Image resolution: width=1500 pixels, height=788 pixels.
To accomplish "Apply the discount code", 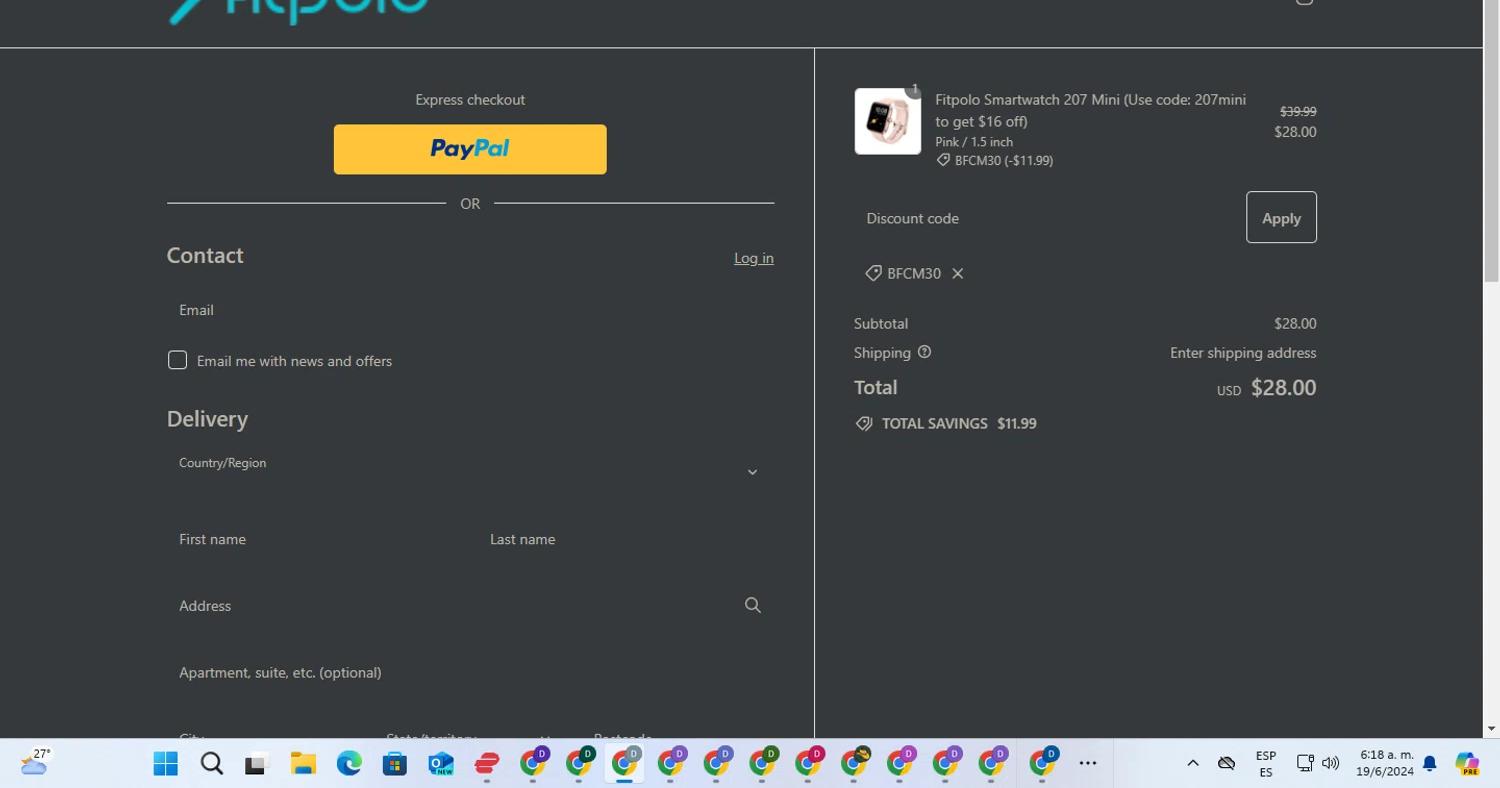I will [x=1281, y=217].
